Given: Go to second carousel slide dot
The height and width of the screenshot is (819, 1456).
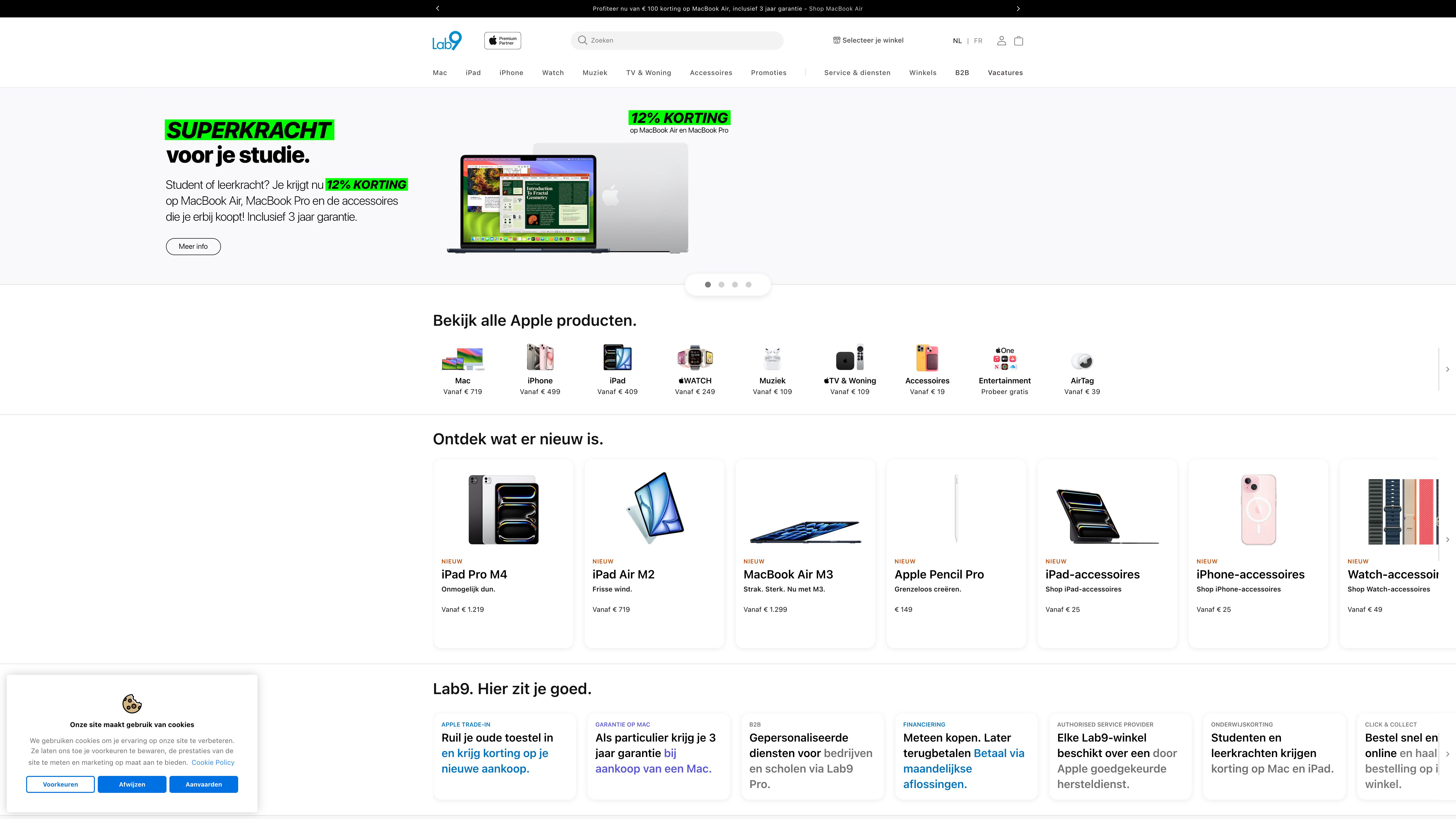Looking at the screenshot, I should click(x=721, y=285).
